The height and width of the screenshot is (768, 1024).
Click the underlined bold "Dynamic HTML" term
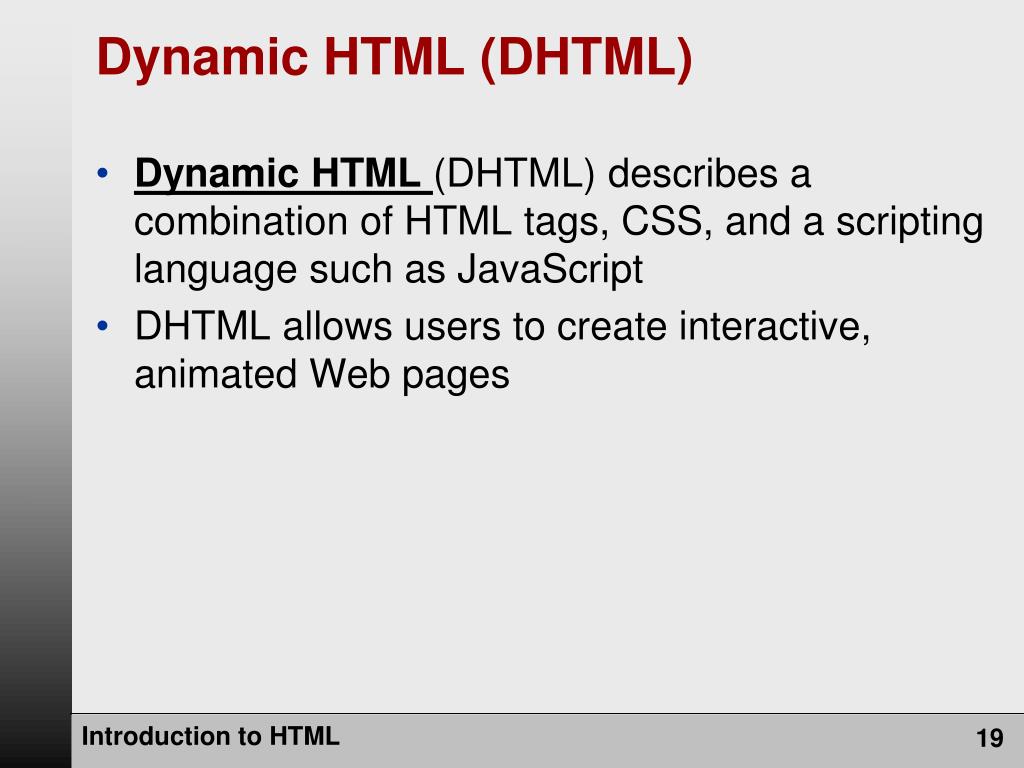point(278,174)
